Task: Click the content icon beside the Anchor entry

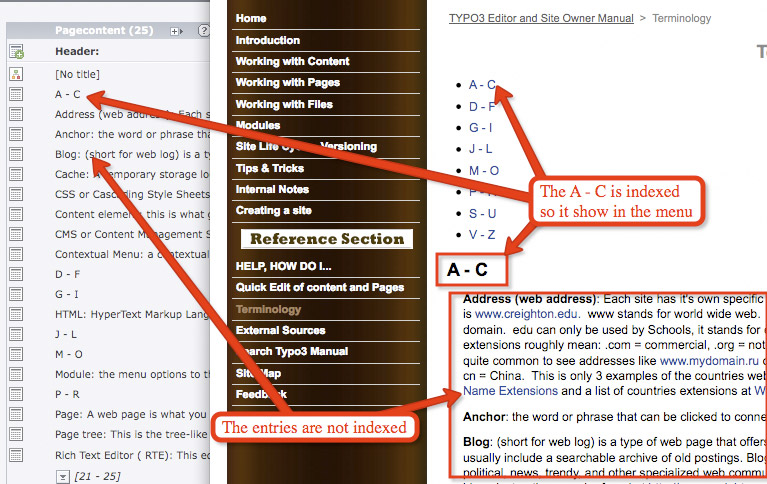Action: click(16, 134)
